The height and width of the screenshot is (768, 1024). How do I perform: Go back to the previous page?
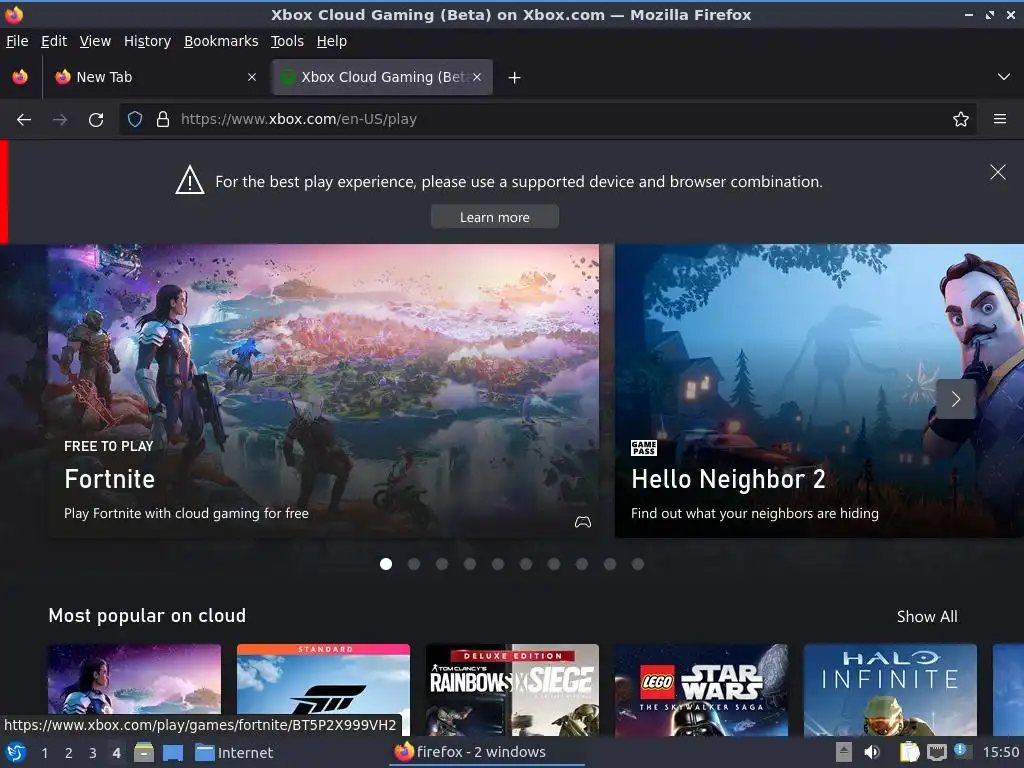pos(24,120)
